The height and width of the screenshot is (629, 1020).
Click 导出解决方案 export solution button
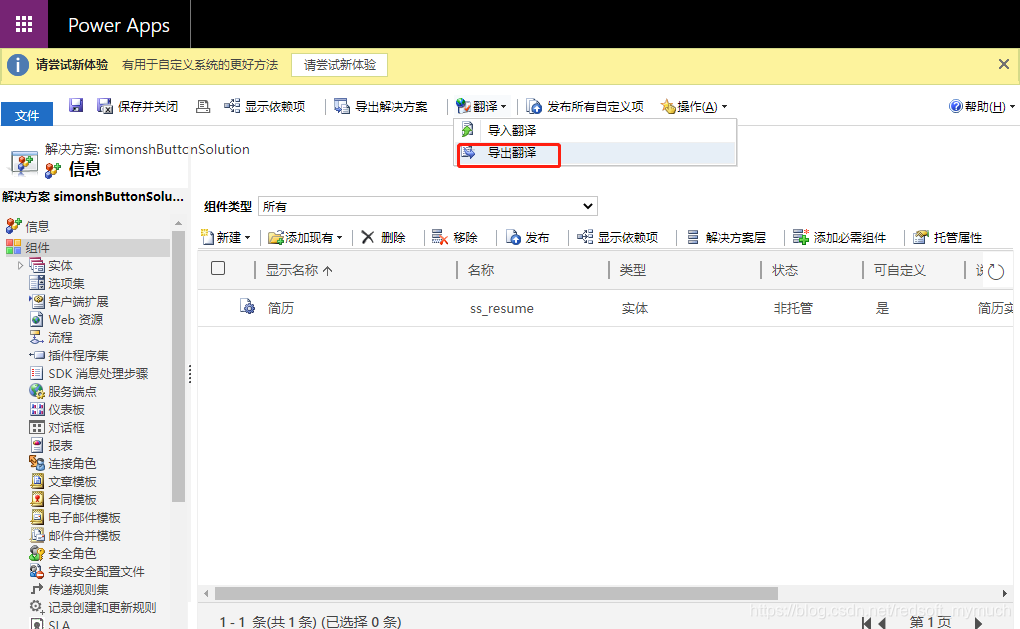[x=381, y=106]
